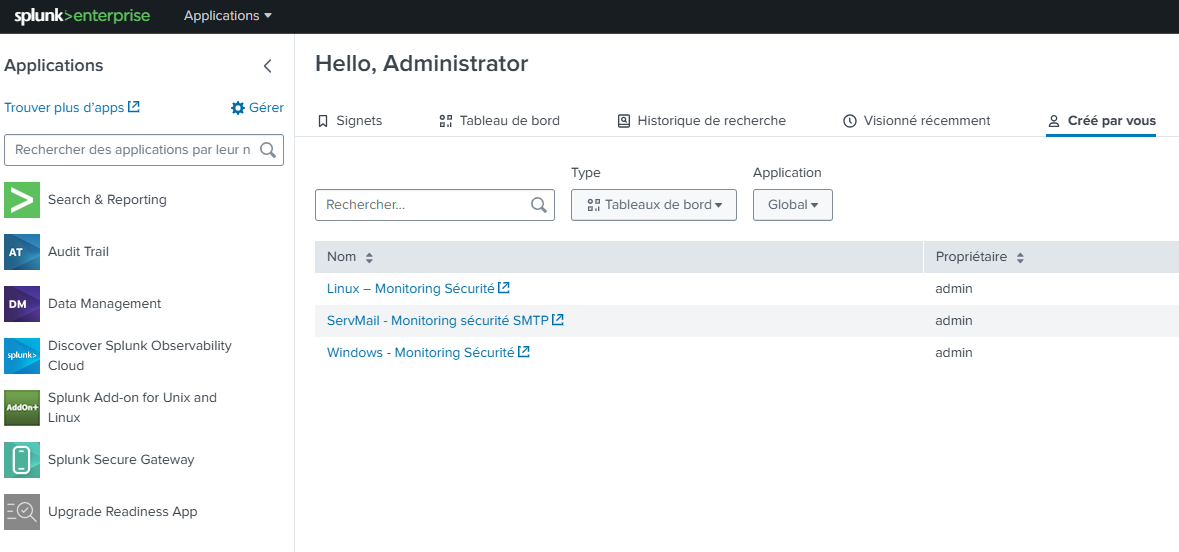Open Linux – Monitoring Sécurité dashboard

(411, 288)
